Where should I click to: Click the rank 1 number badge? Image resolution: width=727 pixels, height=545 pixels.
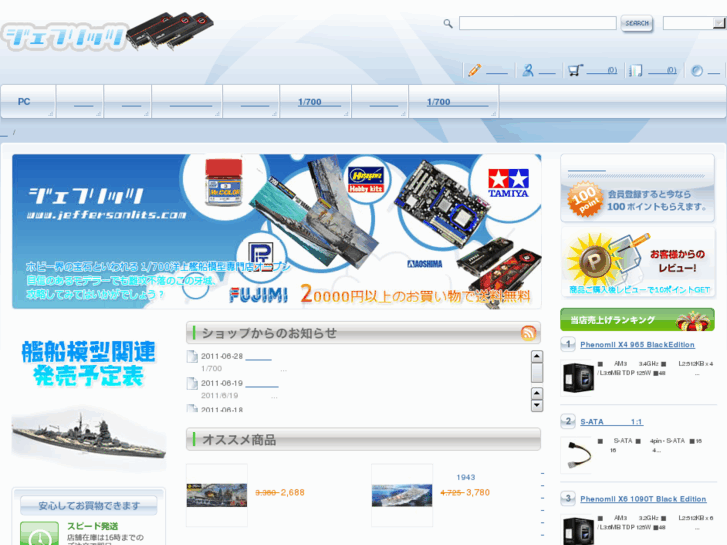[x=568, y=344]
